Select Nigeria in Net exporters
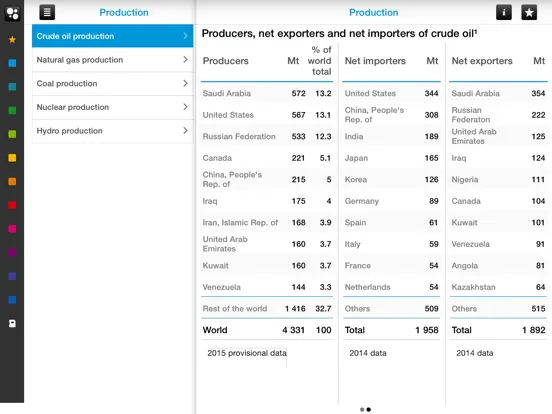Screen dimensions: 552x414 [x=465, y=180]
